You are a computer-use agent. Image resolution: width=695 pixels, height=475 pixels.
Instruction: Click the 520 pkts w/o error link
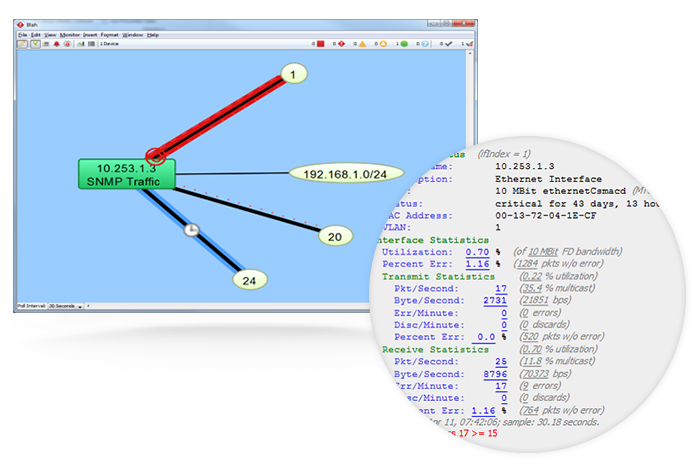(x=531, y=336)
